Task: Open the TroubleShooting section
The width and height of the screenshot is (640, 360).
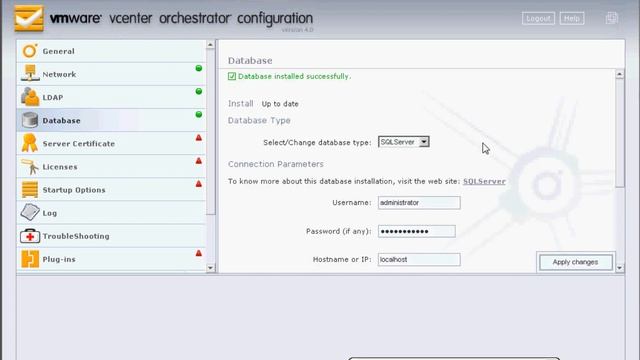Action: pyautogui.click(x=111, y=236)
